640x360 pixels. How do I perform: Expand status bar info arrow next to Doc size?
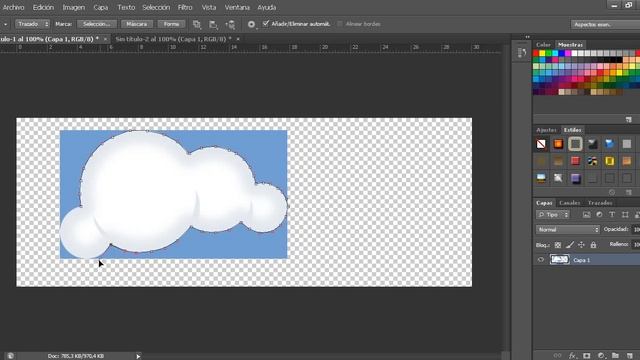(138, 356)
